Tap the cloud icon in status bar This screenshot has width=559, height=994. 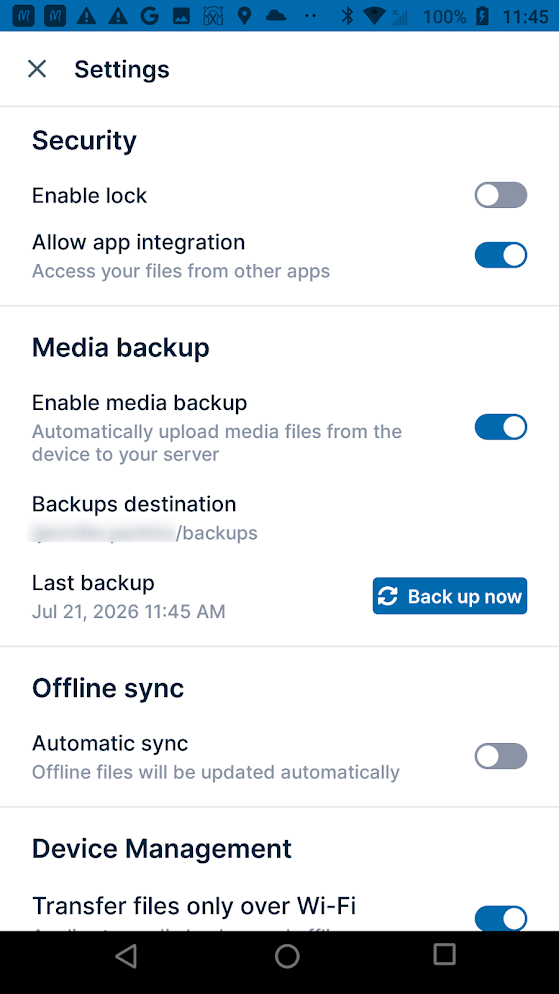(x=276, y=16)
